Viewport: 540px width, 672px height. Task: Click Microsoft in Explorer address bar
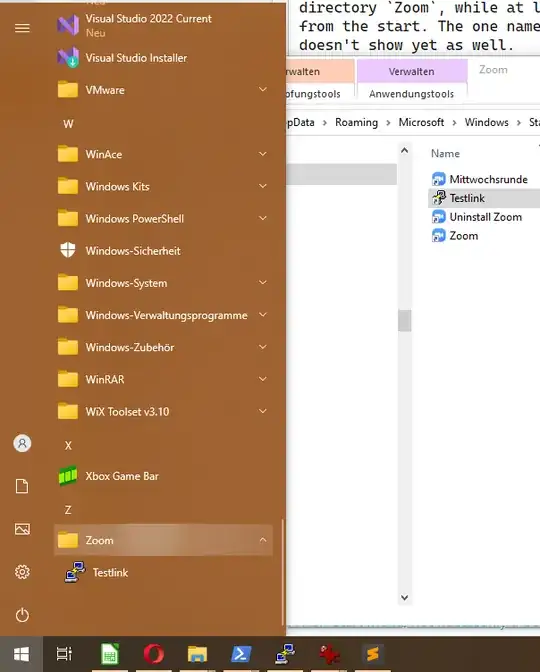point(421,123)
